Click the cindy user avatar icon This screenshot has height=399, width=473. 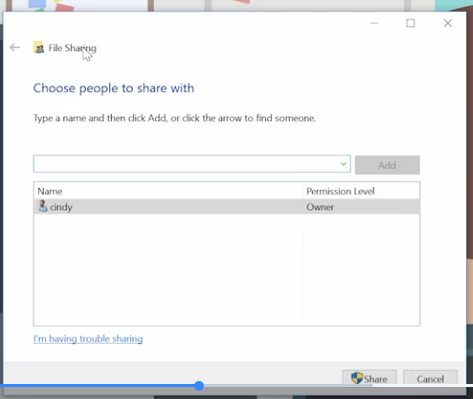(43, 206)
